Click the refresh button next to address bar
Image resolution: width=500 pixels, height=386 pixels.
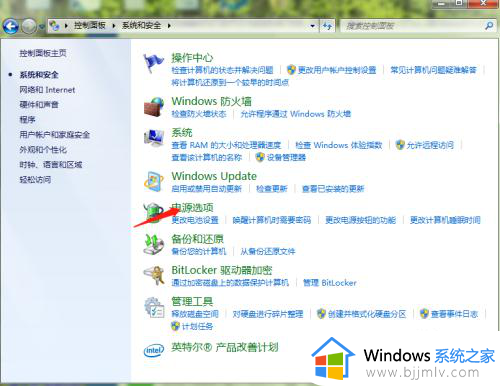click(x=328, y=26)
